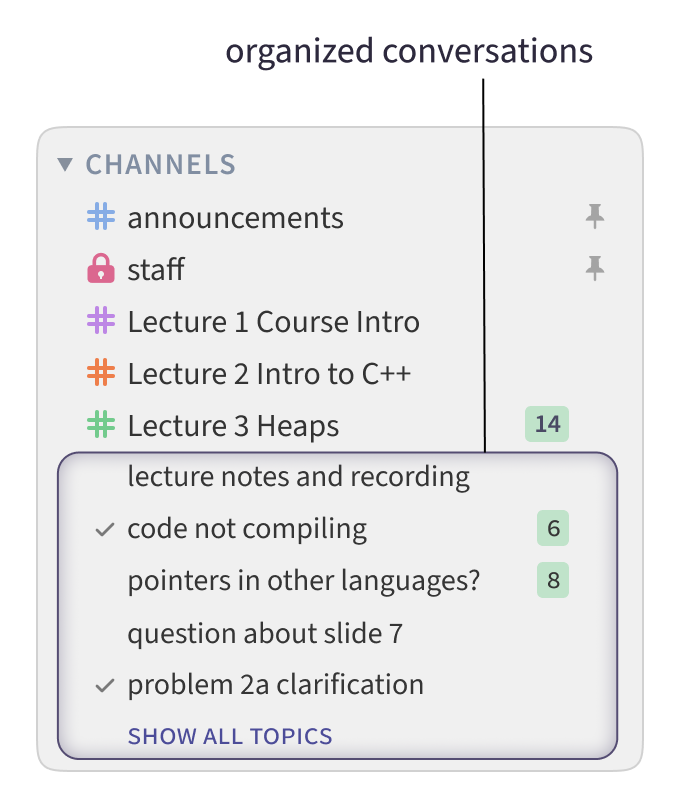Select the Lecture 1 Course Intro channel
The image size is (678, 802).
(x=273, y=321)
